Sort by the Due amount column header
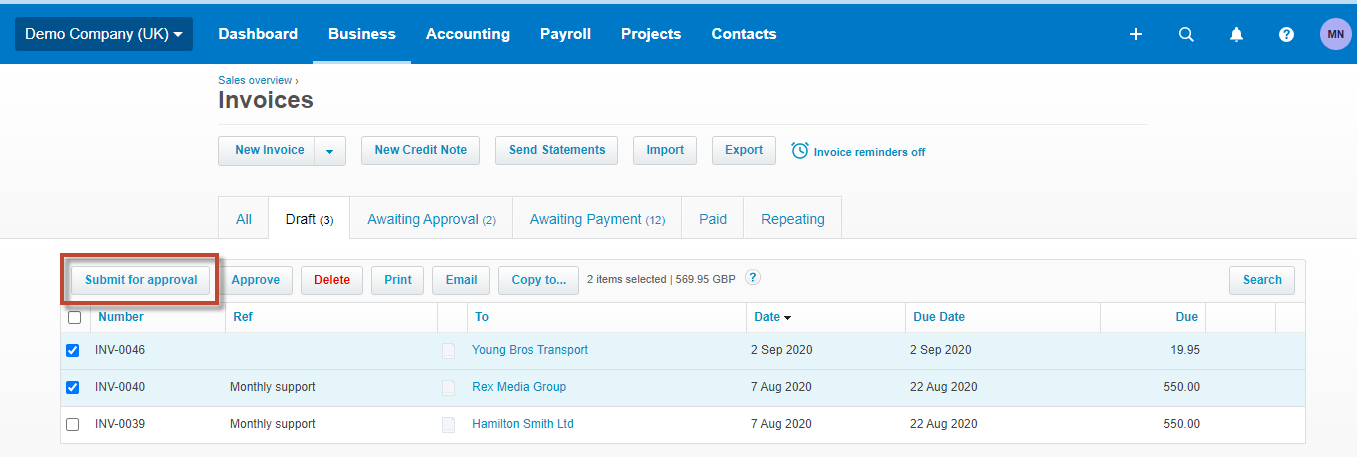Viewport: 1357px width, 457px height. tap(1187, 317)
